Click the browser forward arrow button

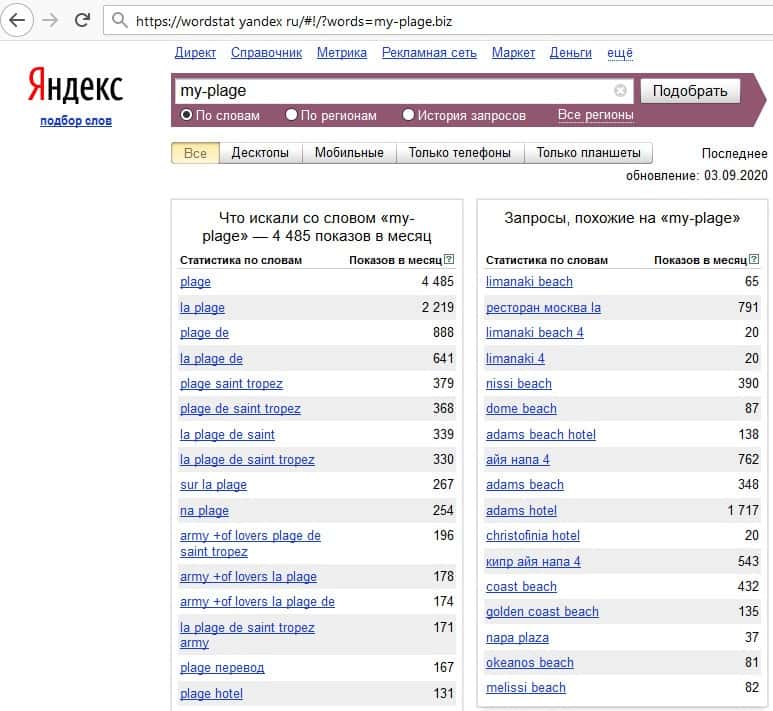coord(50,20)
